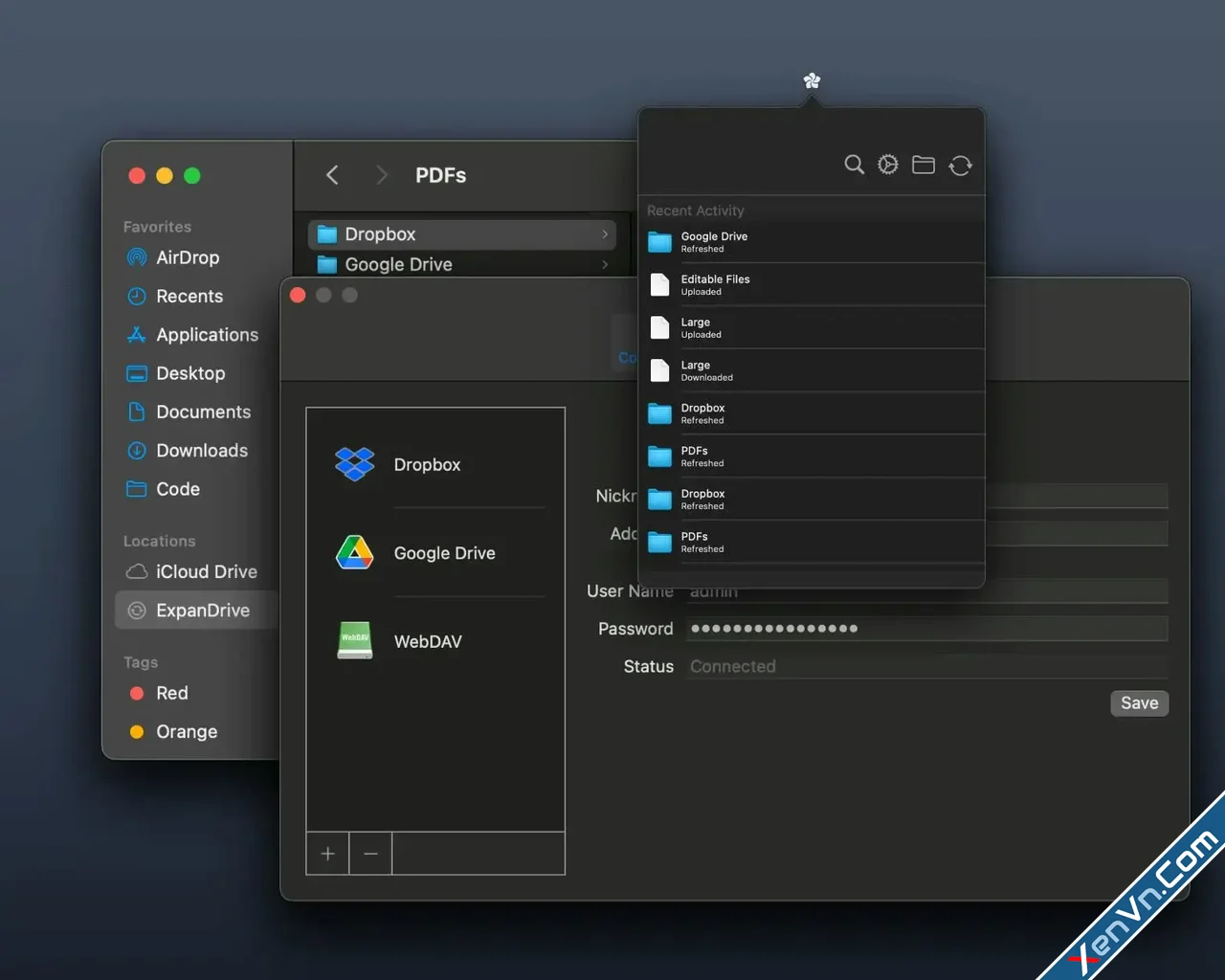Select Desktop in Finder sidebar

click(x=190, y=373)
